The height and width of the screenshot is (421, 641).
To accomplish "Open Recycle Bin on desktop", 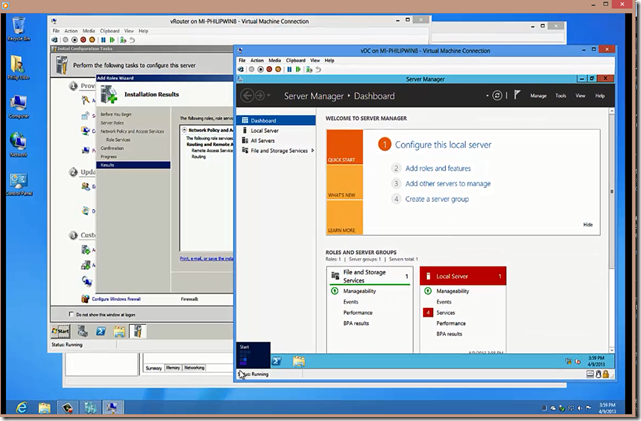I will point(19,29).
